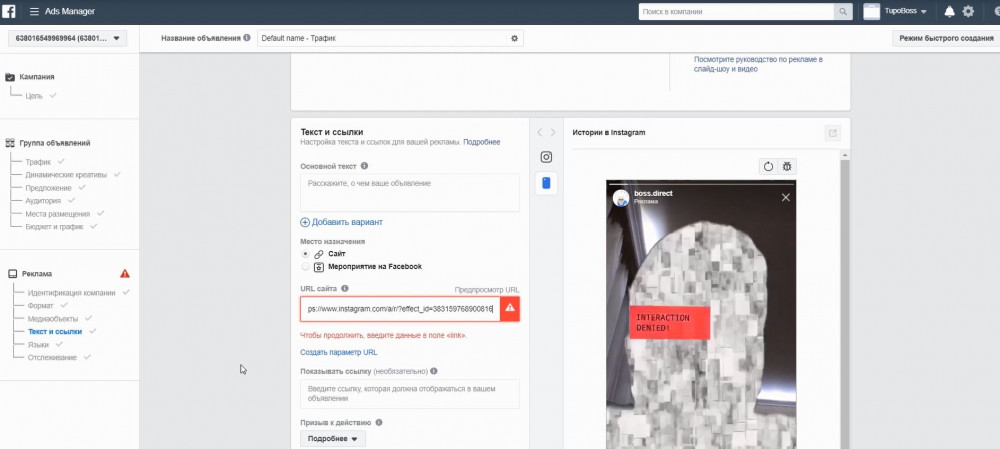
Task: Click the 'Режим быстрого создания' button
Action: tap(943, 38)
